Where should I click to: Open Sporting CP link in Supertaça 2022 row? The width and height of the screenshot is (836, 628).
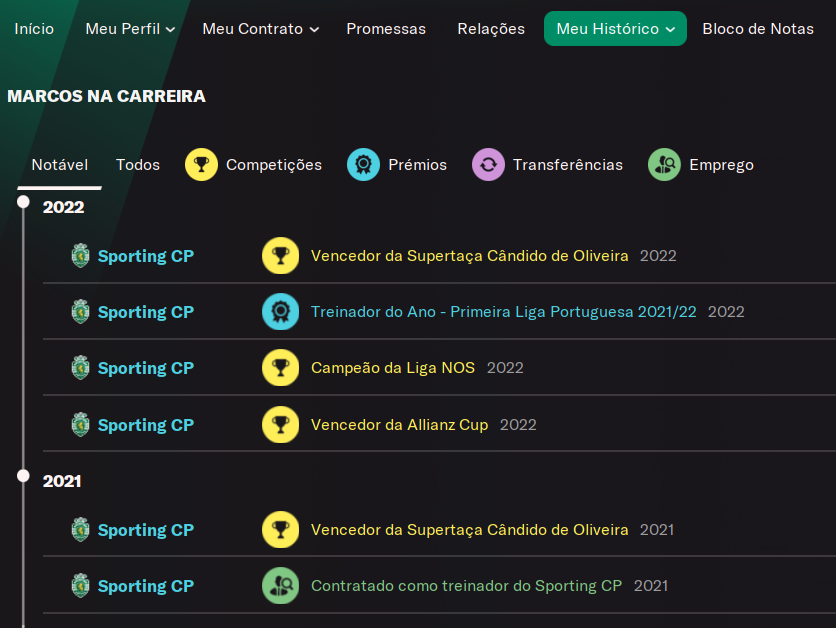point(146,256)
